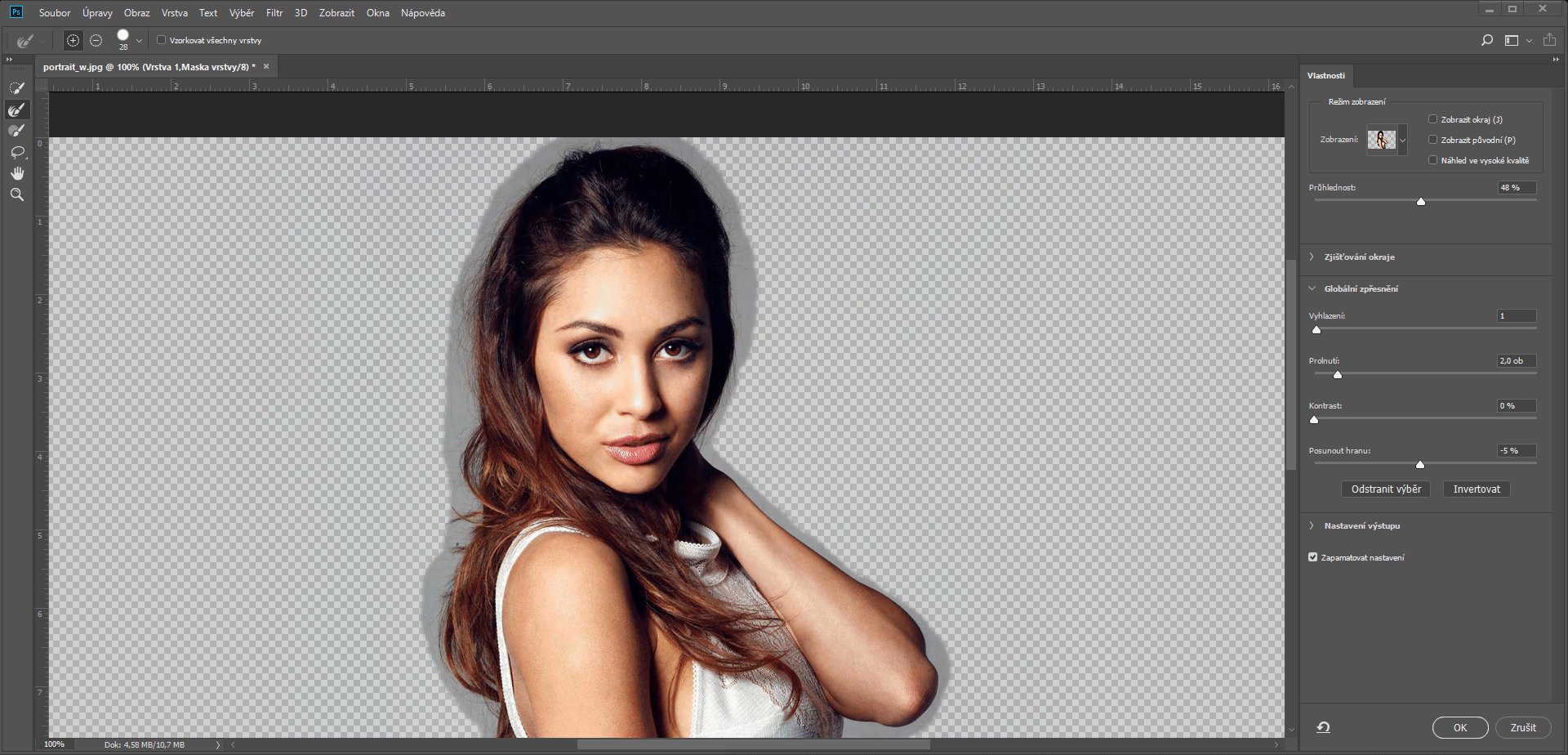Click the Odstranit výběr button
This screenshot has width=1568, height=755.
[x=1385, y=489]
